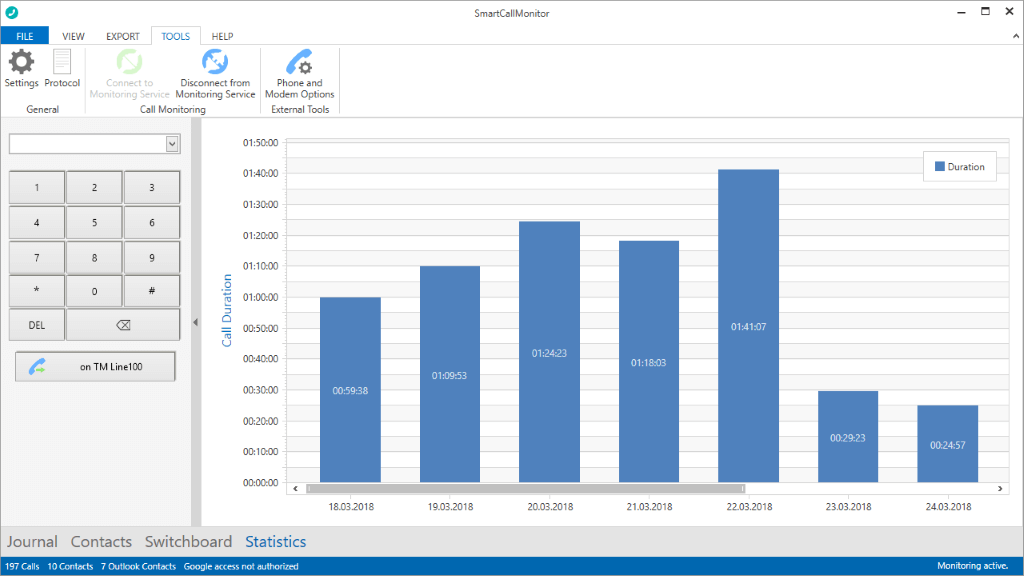Dial digit 2 on keypad

tap(94, 187)
